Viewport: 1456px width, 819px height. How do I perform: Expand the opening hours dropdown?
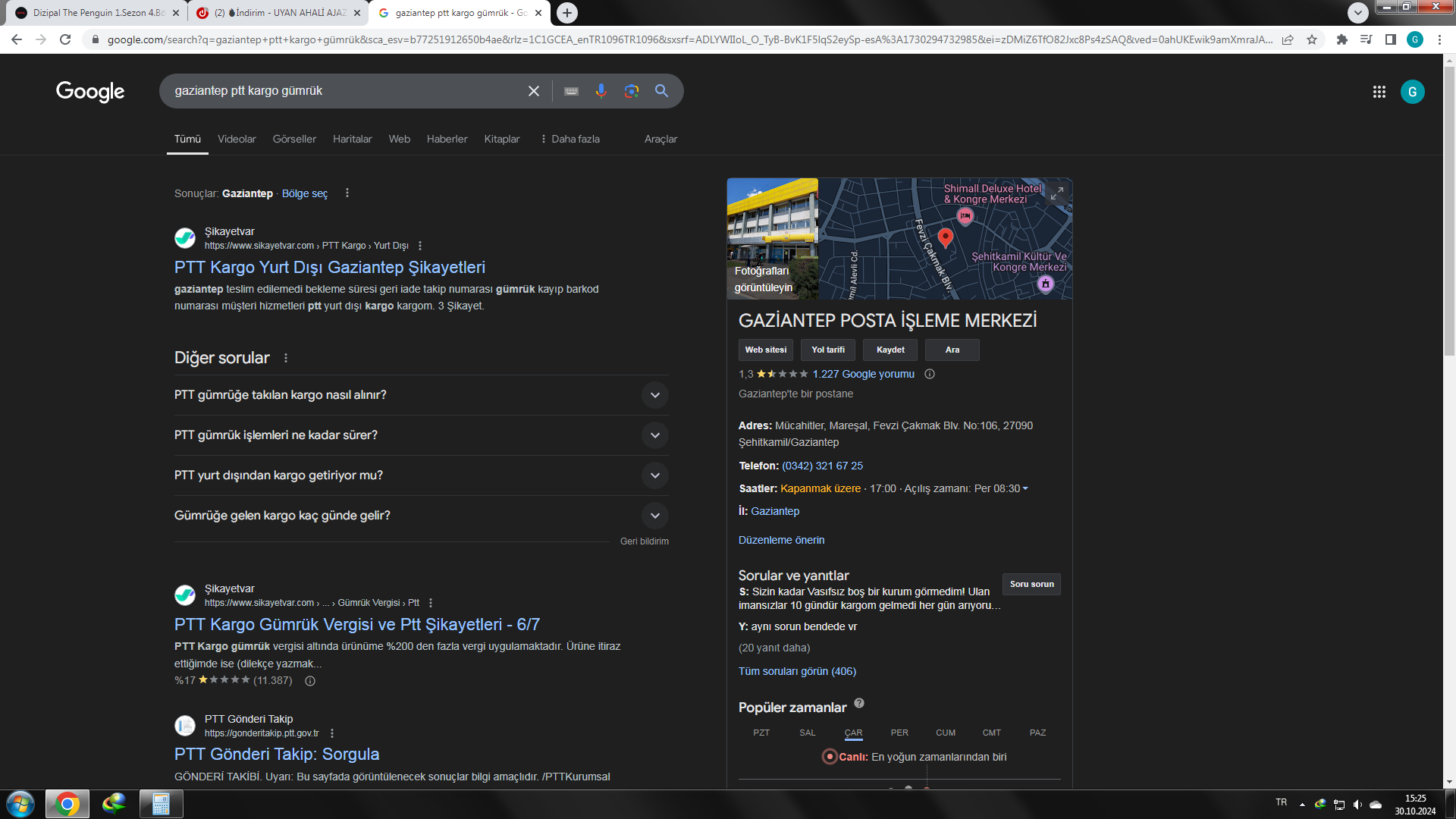coord(1025,488)
